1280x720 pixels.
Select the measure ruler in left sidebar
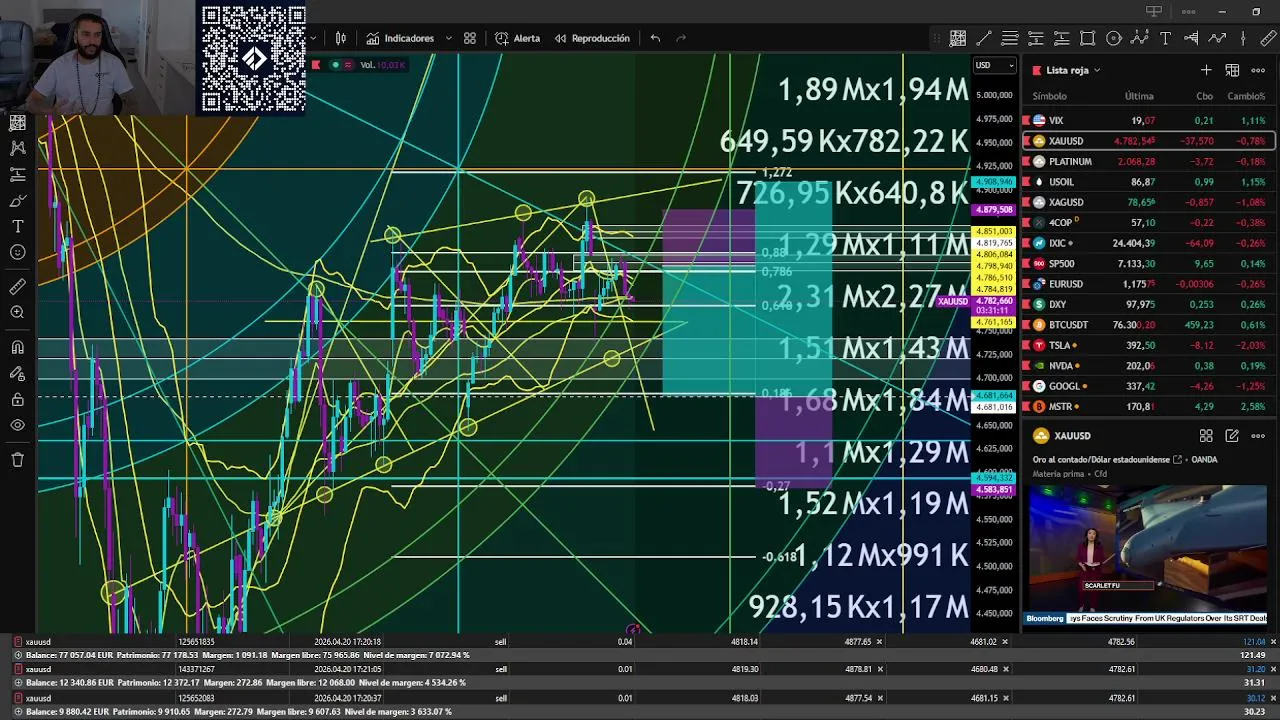(x=17, y=286)
